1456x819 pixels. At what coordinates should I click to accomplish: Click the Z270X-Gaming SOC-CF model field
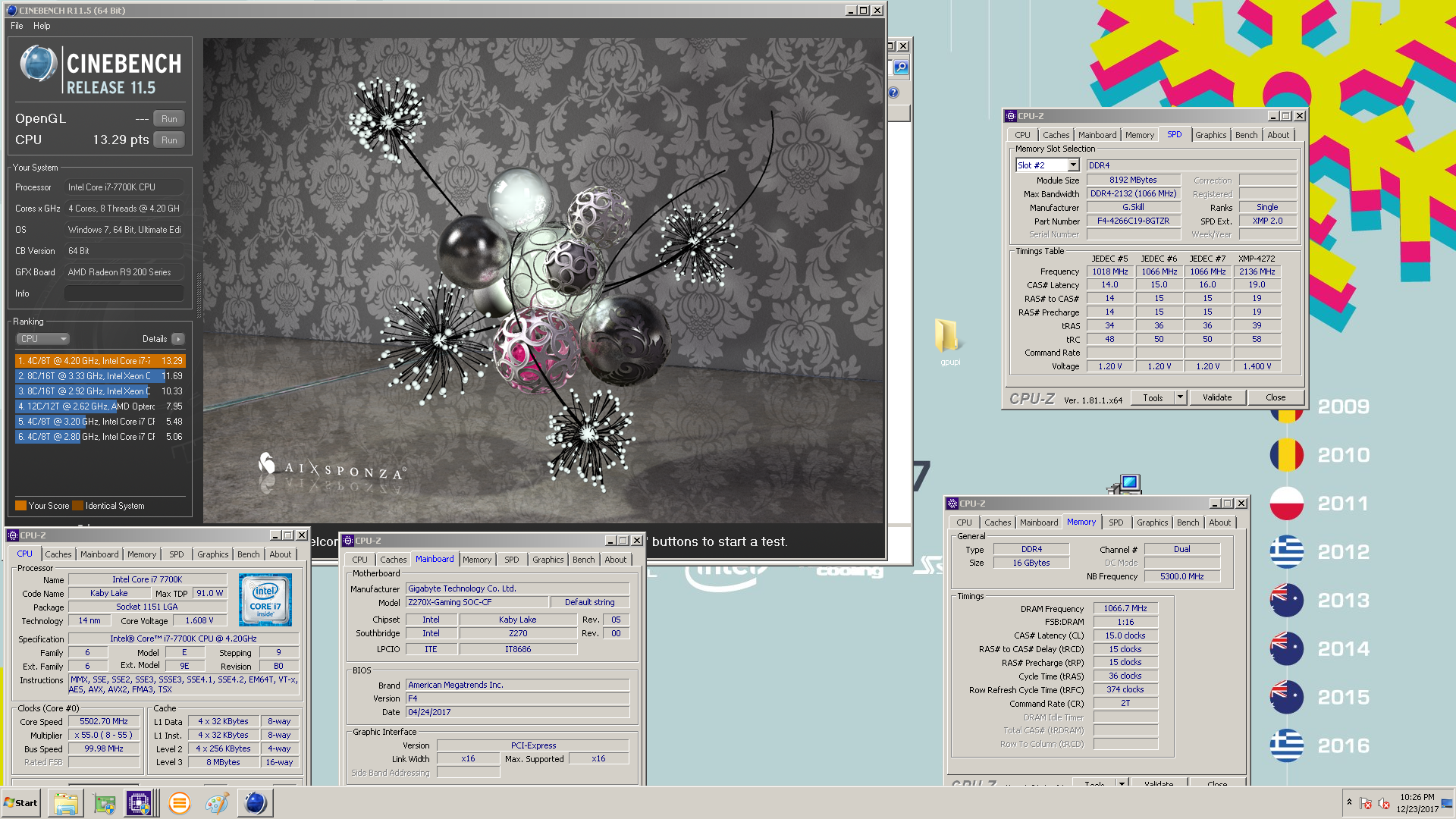click(x=476, y=602)
